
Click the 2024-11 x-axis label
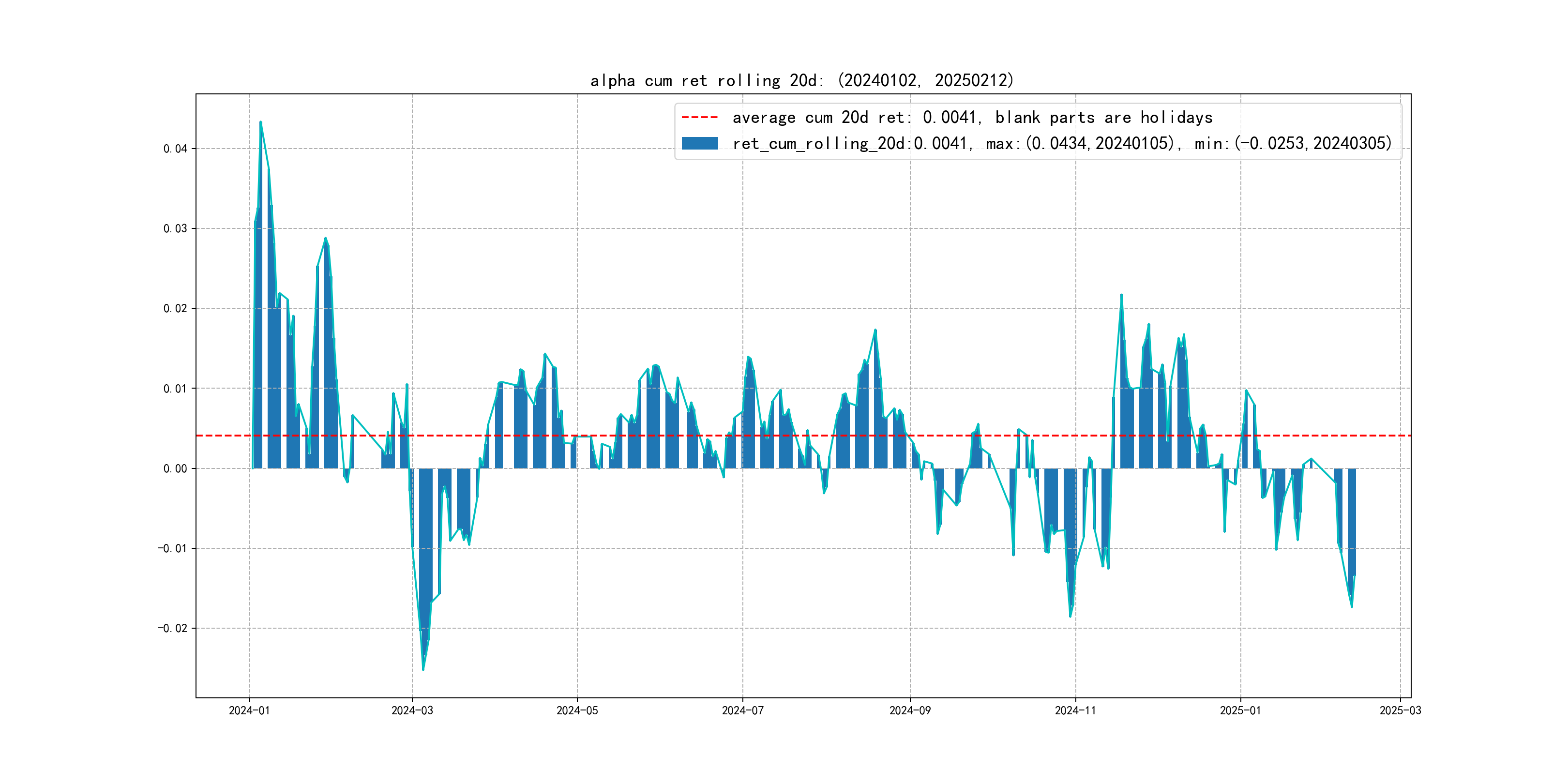[1075, 710]
